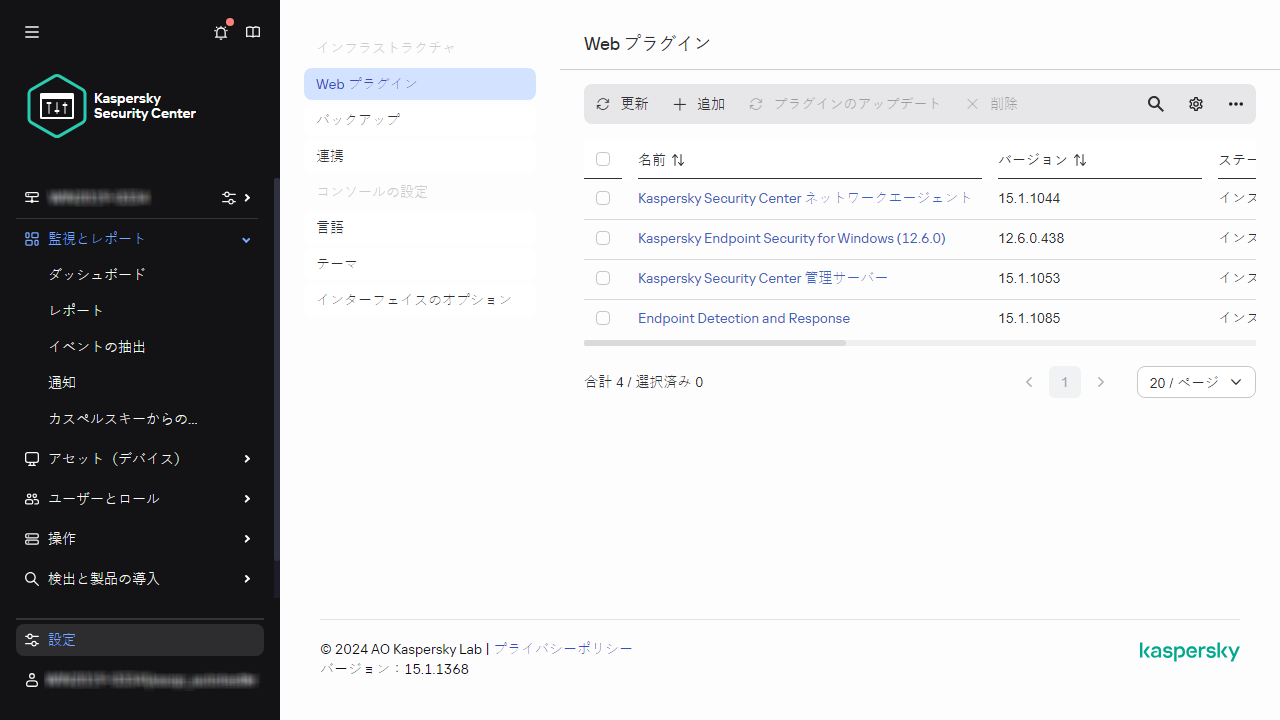This screenshot has width=1280, height=720.
Task: Select all plugins with header checkbox
Action: 603,159
